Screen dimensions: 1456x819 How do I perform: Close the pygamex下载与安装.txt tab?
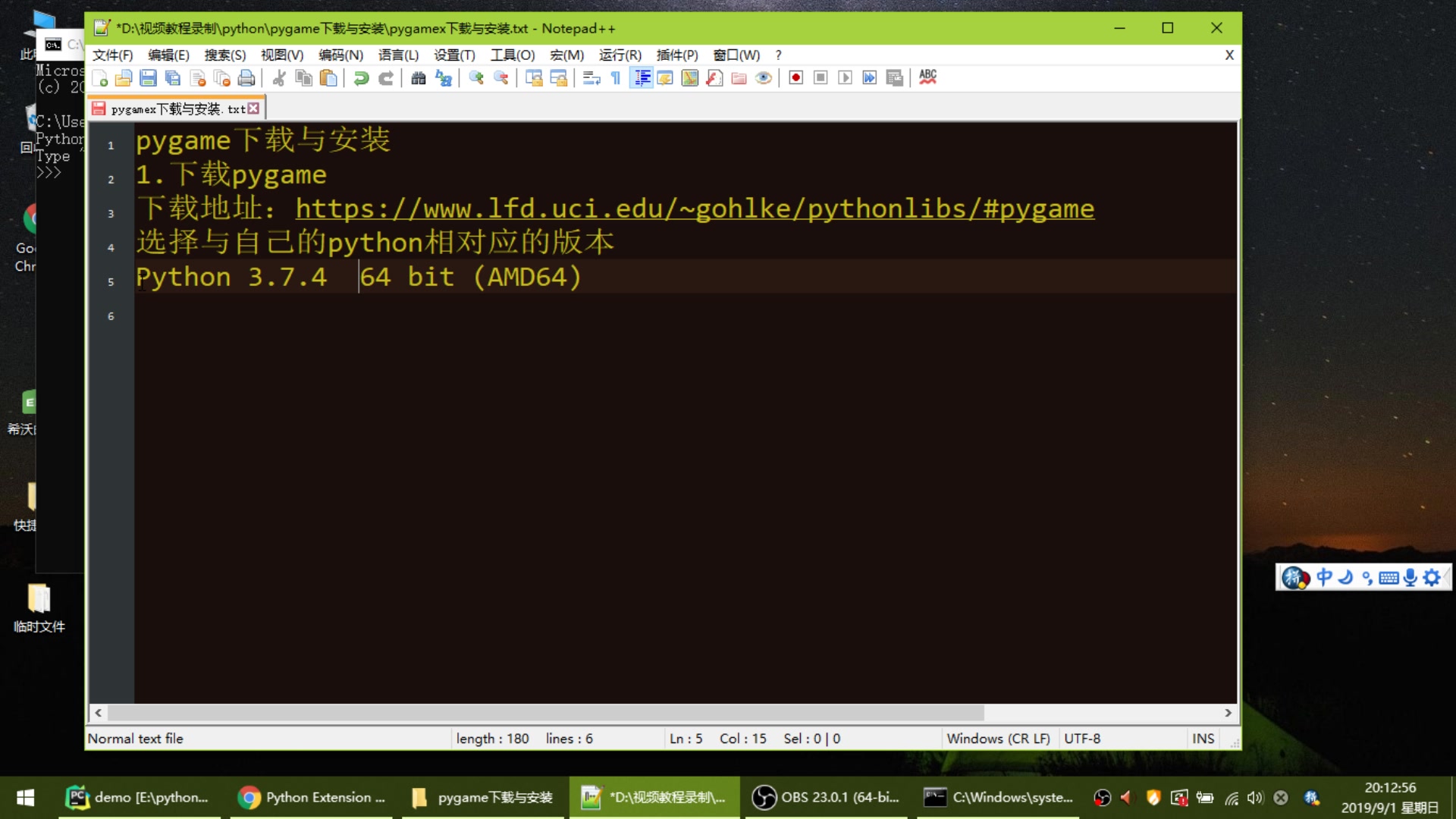(254, 109)
